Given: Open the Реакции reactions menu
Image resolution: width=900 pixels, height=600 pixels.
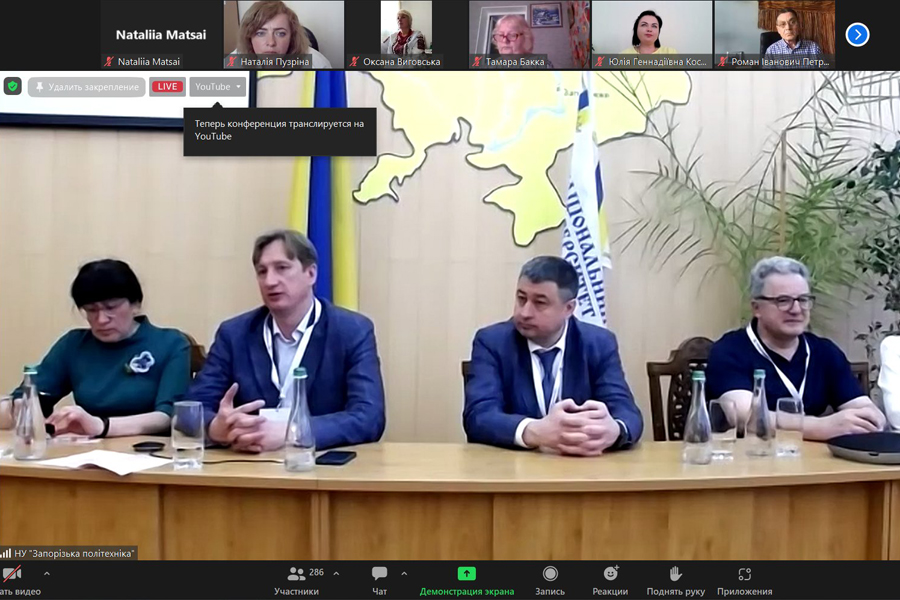Looking at the screenshot, I should tap(610, 581).
